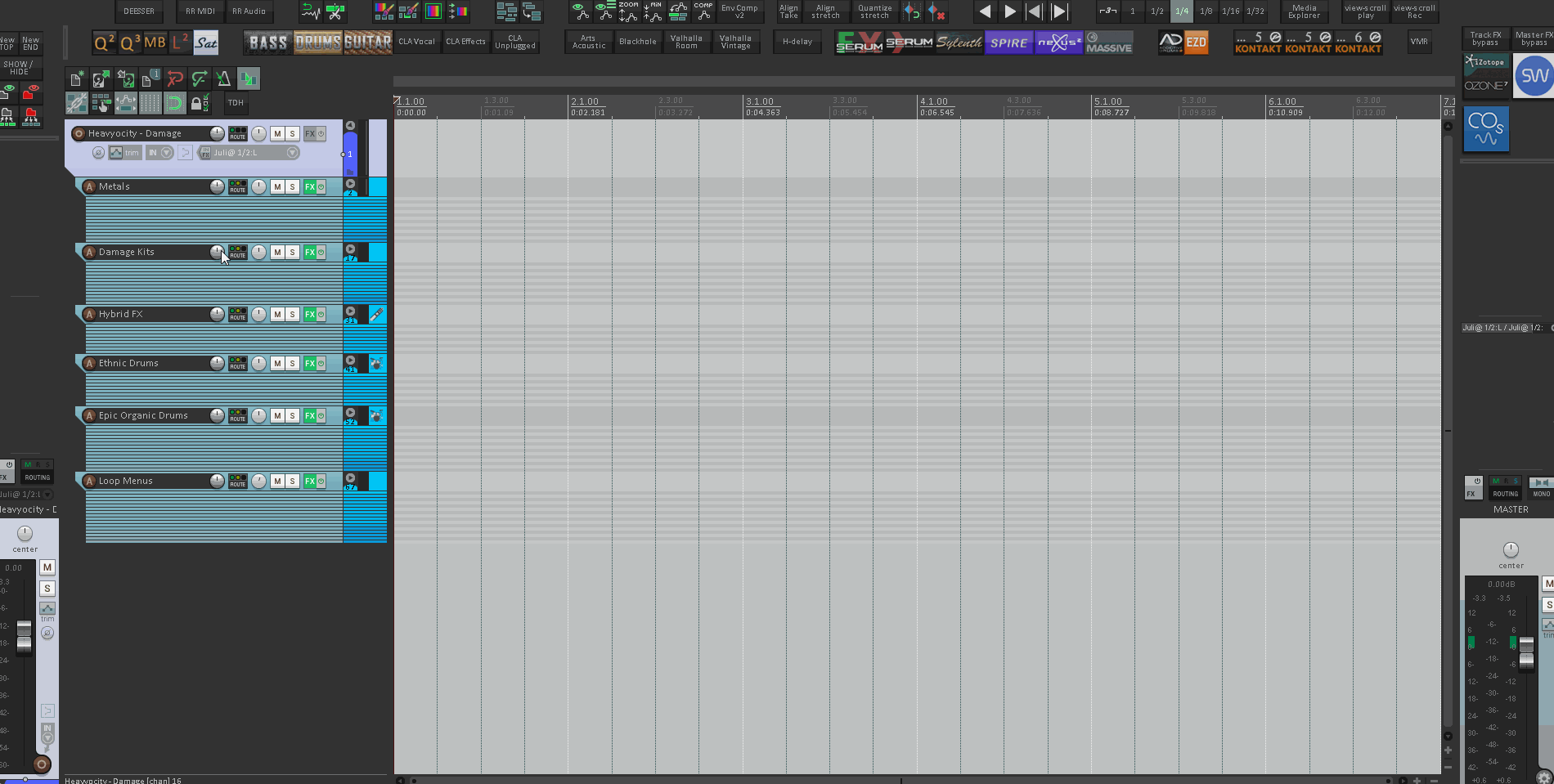Open the MB multiband plugin
This screenshot has width=1554, height=784.
155,43
